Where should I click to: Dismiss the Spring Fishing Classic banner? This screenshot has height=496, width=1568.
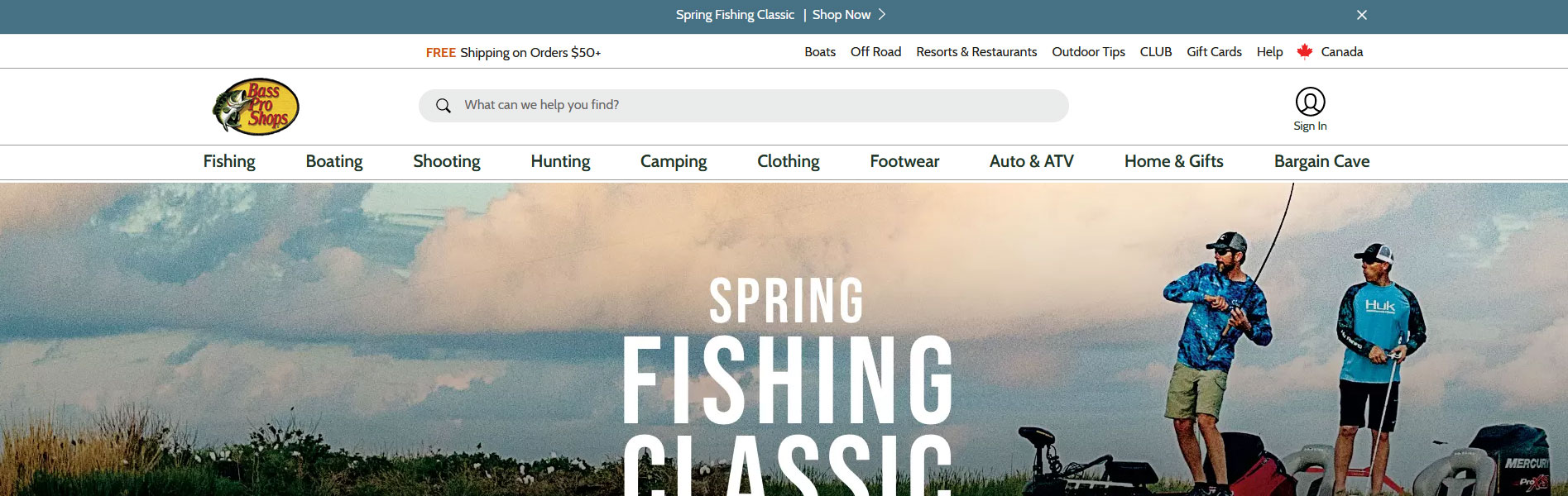pos(1362,15)
